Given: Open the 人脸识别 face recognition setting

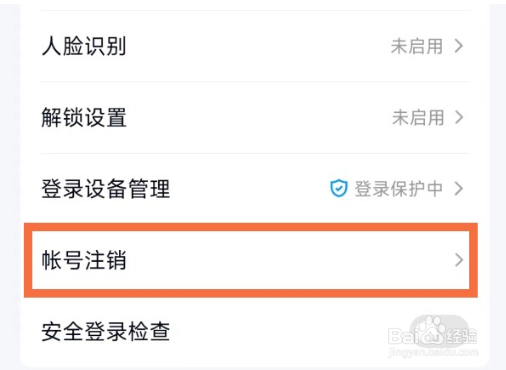Looking at the screenshot, I should [x=255, y=46].
